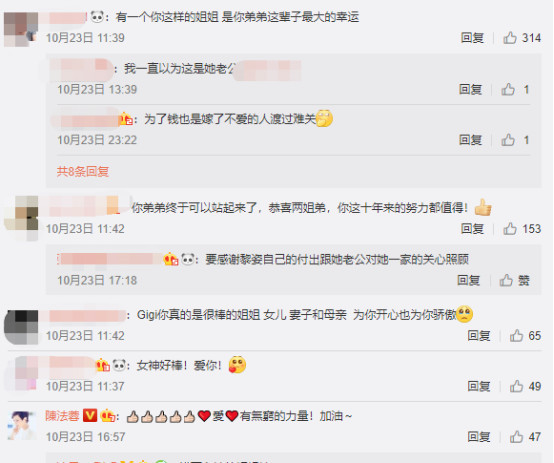
Task: Open 陳法蓉's profile via username
Action: pos(62,416)
